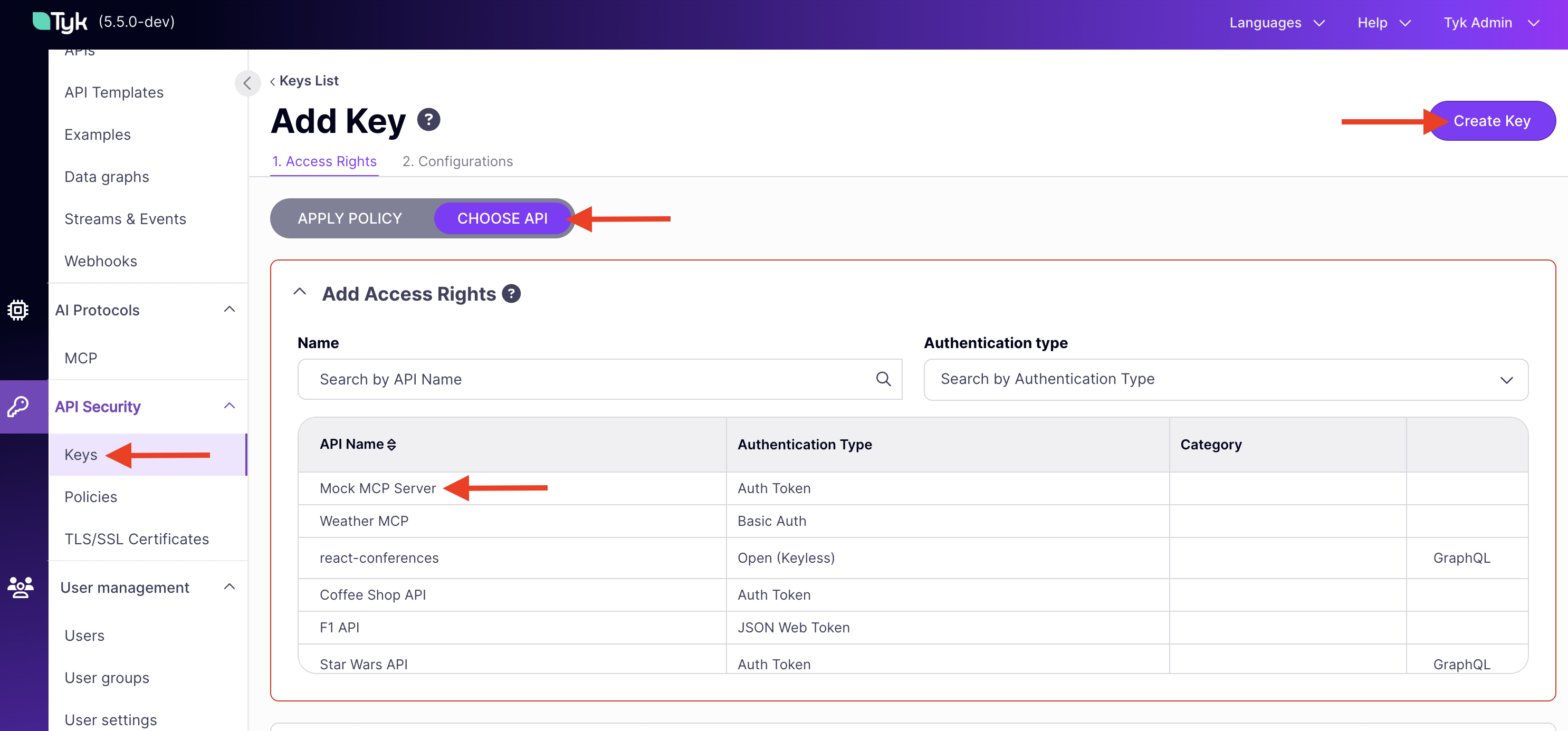Collapse the sidebar with the round arrow button
Screen dimensions: 1568x731
[x=247, y=83]
